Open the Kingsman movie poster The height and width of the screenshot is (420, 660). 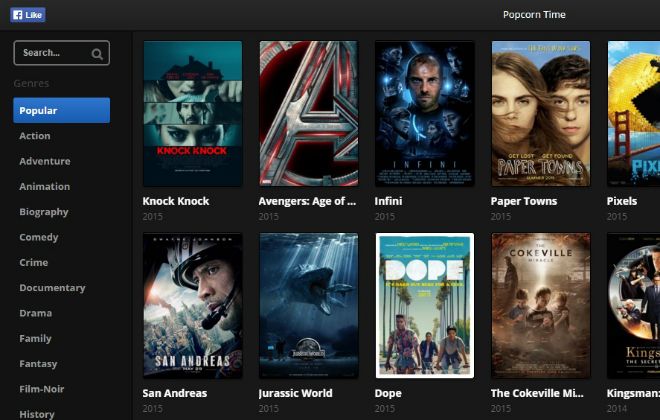point(634,306)
